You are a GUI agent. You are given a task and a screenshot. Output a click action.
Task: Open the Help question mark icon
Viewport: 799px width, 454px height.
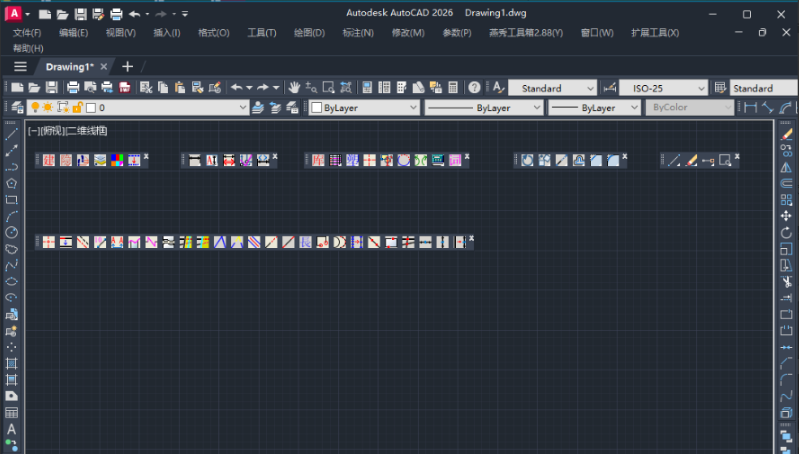[474, 88]
